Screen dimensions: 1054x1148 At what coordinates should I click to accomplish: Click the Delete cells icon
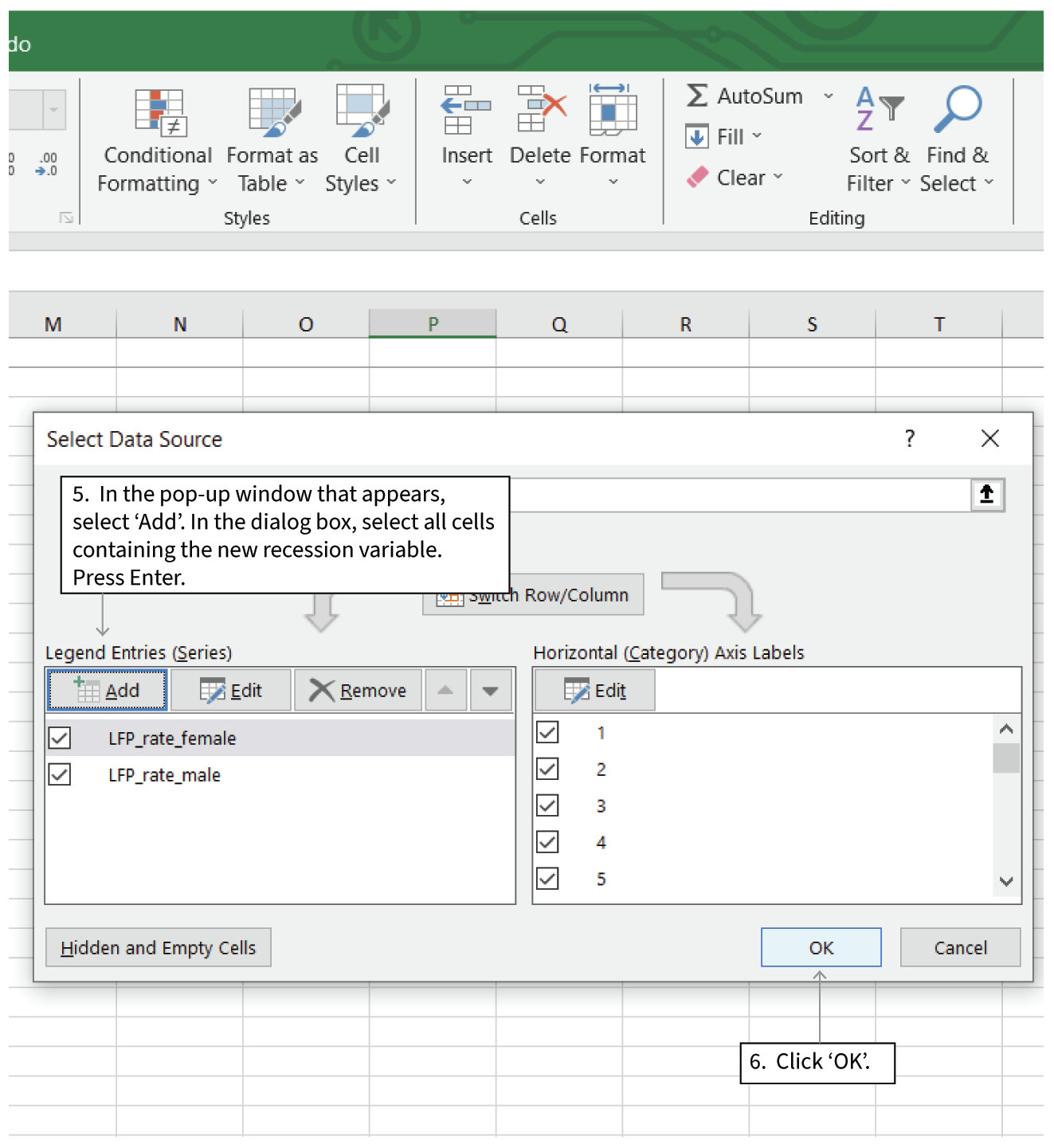pos(541,111)
